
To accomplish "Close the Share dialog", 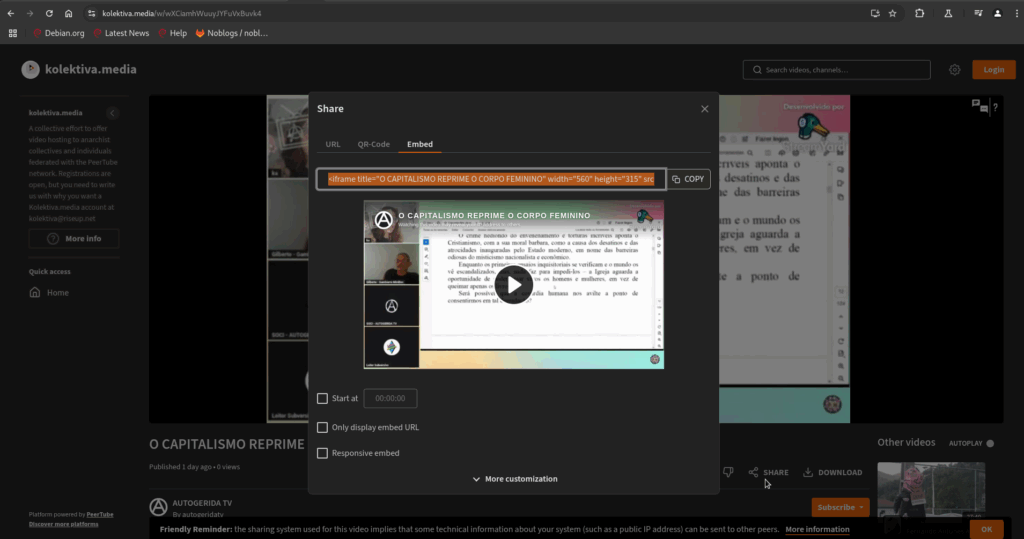I will click(705, 109).
